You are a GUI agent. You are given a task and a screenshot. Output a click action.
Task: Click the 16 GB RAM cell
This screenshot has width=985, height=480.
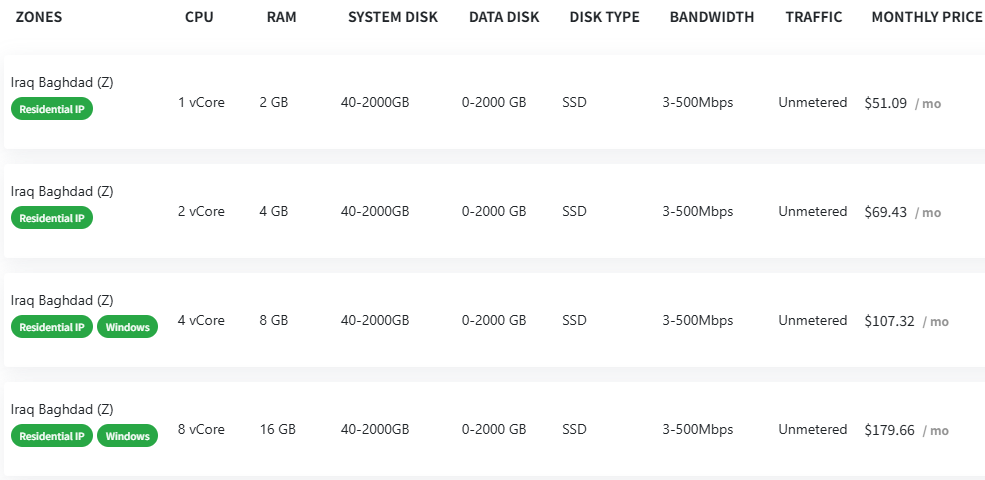tap(277, 430)
